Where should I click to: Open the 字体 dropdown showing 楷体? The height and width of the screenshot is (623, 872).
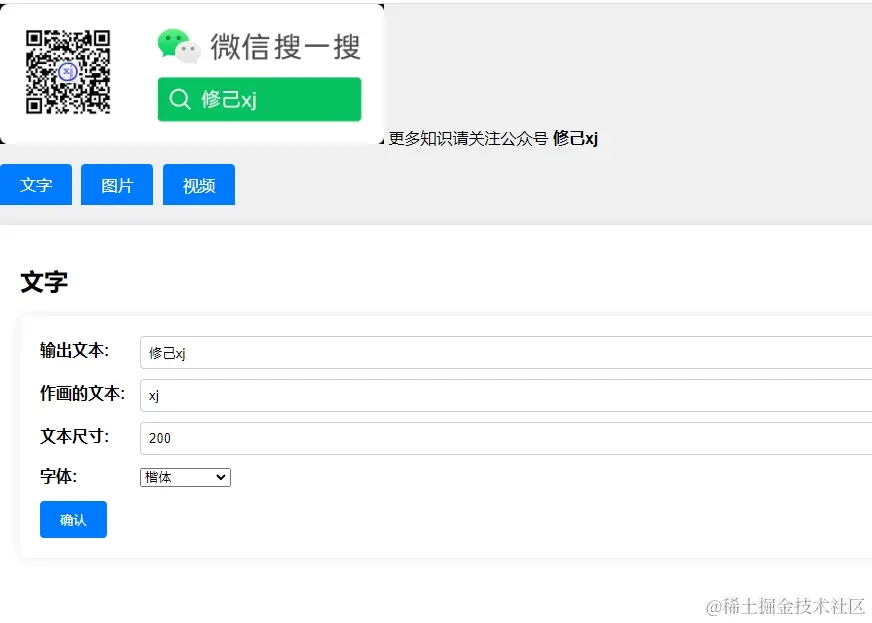pos(185,477)
